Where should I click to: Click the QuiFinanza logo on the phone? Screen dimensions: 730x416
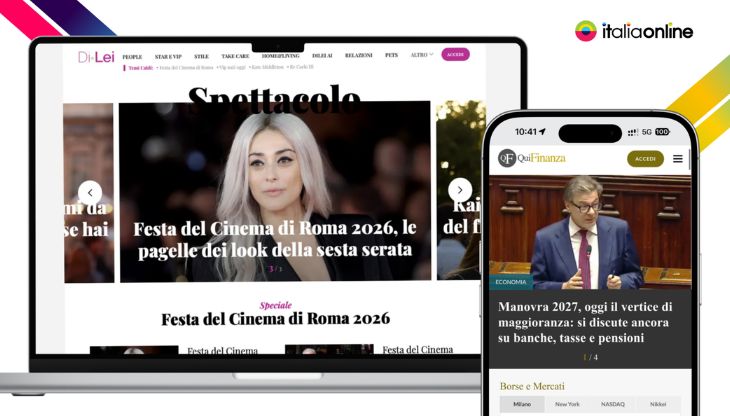coord(532,158)
